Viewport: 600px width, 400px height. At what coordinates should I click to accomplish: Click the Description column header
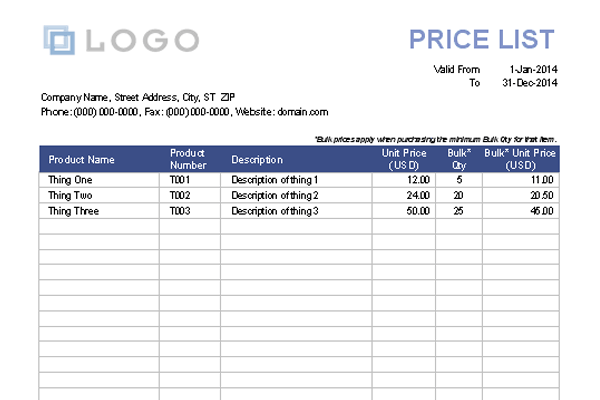[257, 159]
